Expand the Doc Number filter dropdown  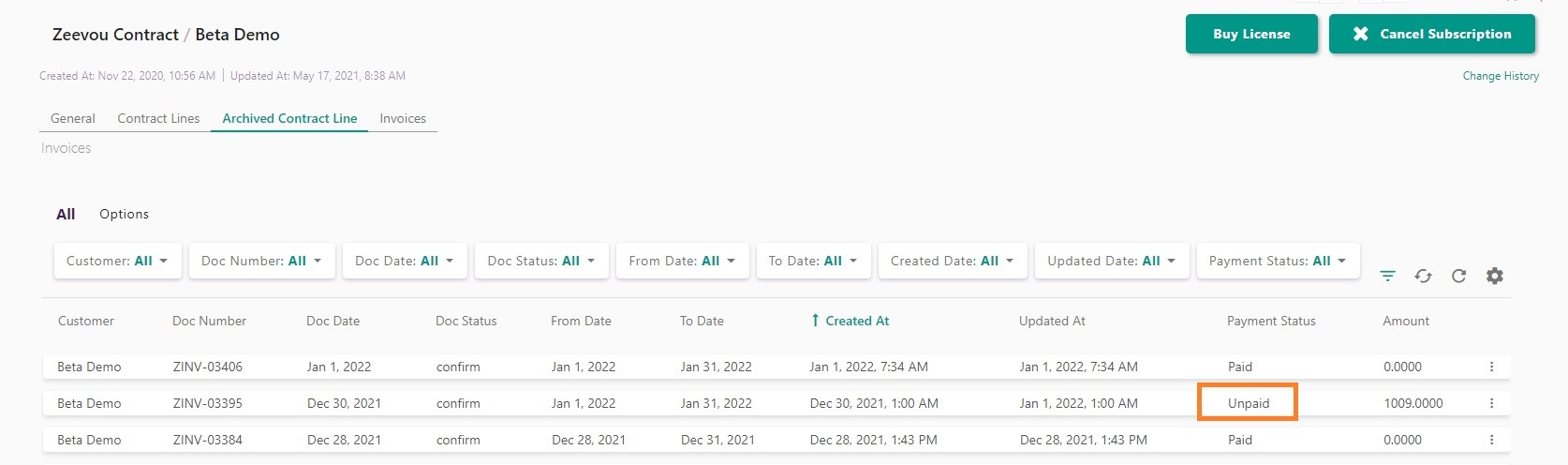pyautogui.click(x=261, y=261)
